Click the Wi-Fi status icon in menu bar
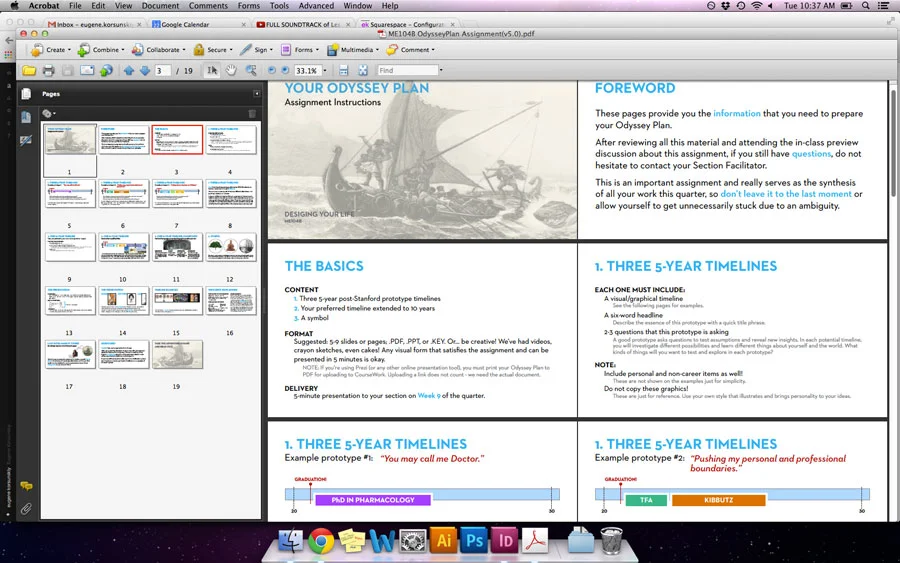Screen dimensions: 900x563 [x=757, y=6]
